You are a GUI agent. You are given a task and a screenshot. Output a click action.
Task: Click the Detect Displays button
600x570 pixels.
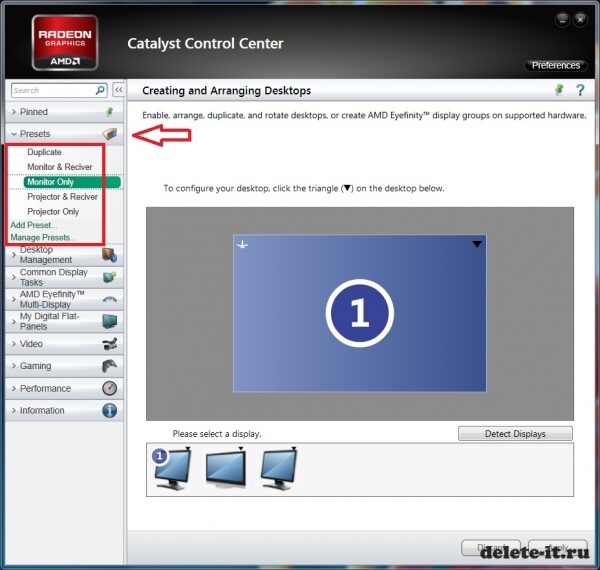point(515,434)
